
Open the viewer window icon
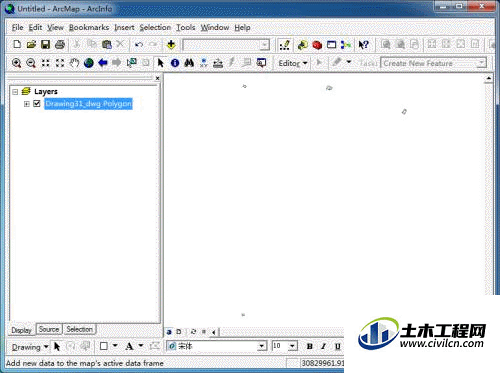pos(261,63)
